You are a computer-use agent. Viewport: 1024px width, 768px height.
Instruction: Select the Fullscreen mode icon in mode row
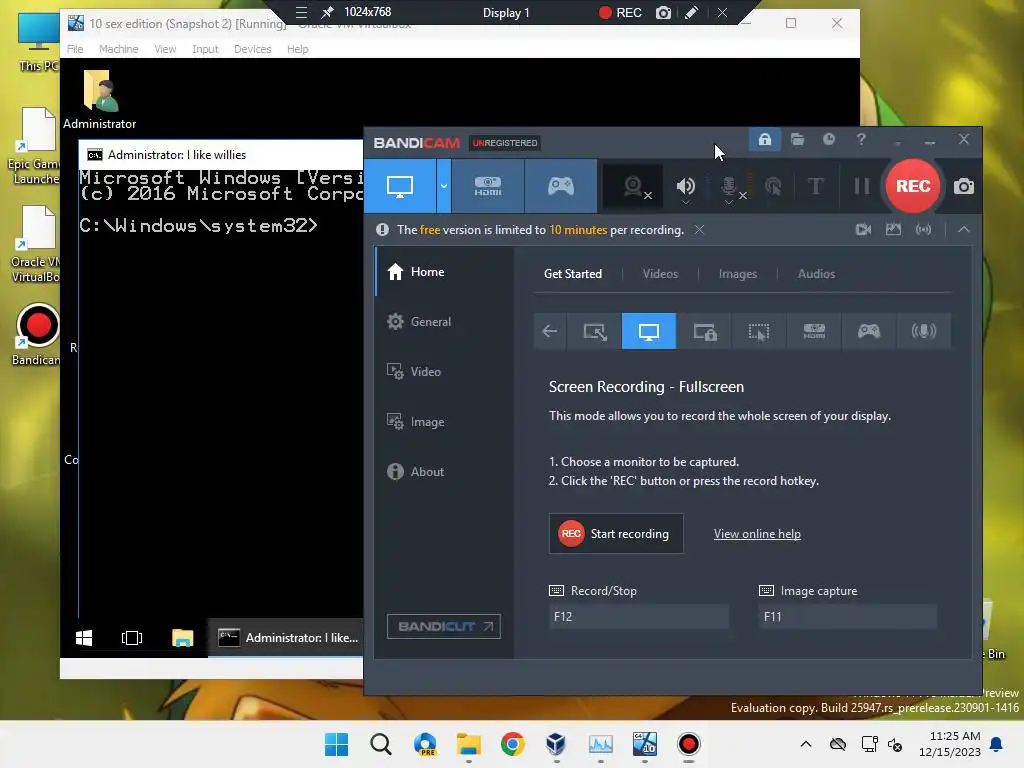pyautogui.click(x=648, y=331)
